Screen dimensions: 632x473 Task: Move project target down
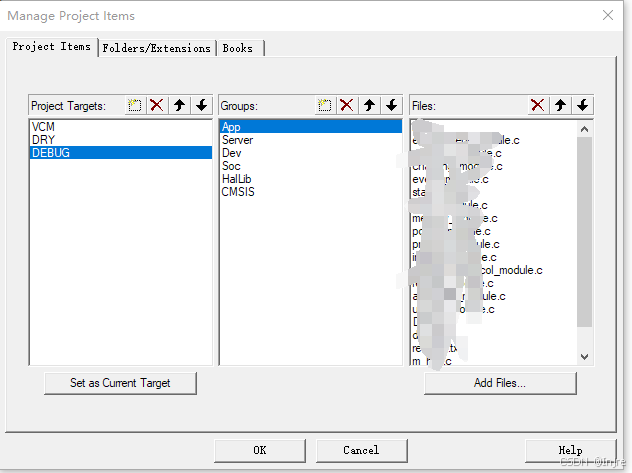202,106
